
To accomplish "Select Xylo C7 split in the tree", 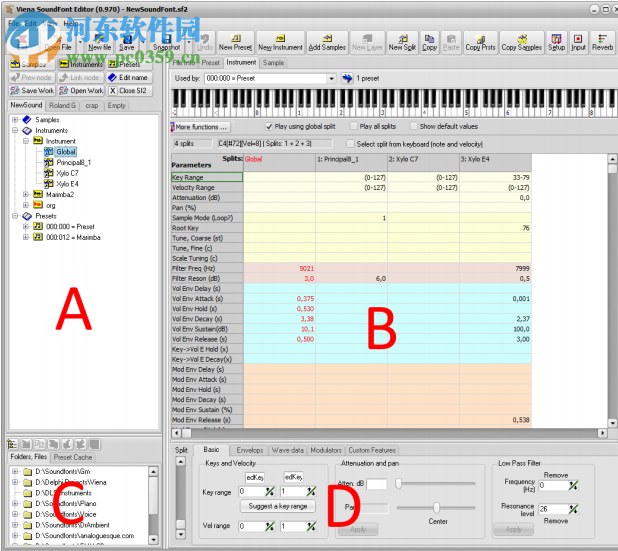I will [67, 173].
